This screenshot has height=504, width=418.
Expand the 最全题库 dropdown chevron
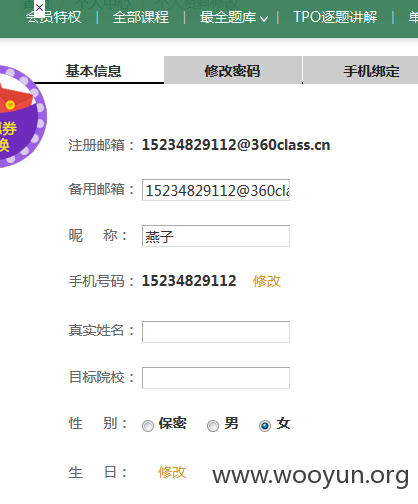(x=264, y=19)
